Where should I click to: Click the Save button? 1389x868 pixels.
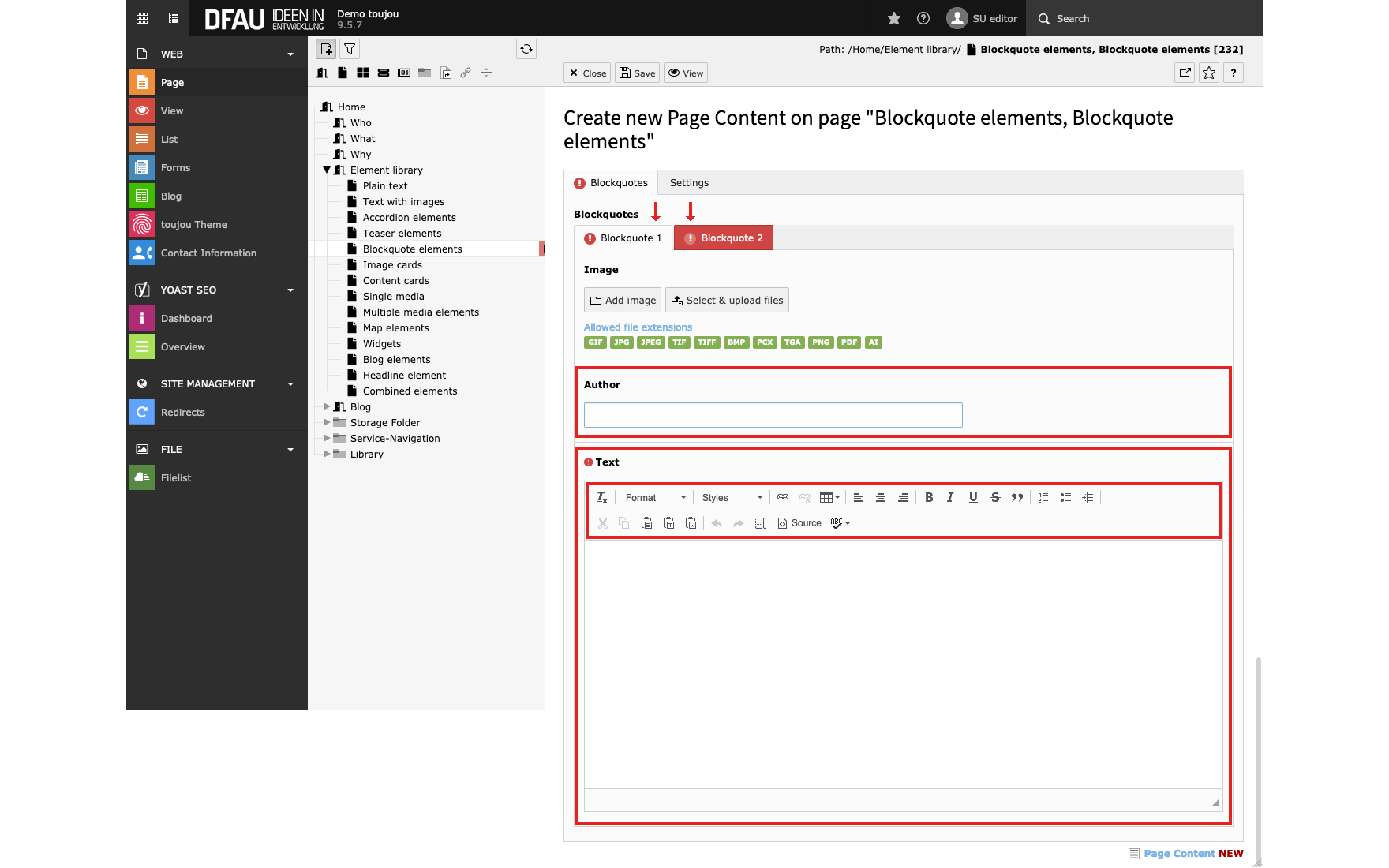(638, 73)
